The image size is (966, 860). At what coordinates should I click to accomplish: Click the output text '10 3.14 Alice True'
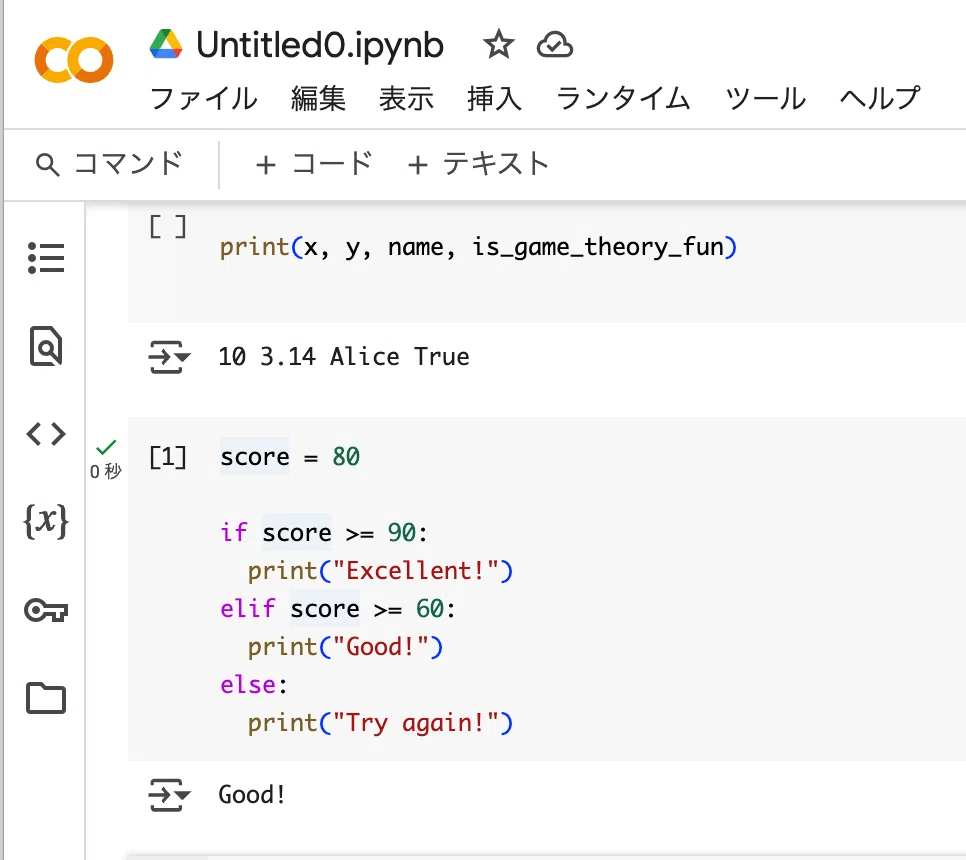click(x=344, y=357)
